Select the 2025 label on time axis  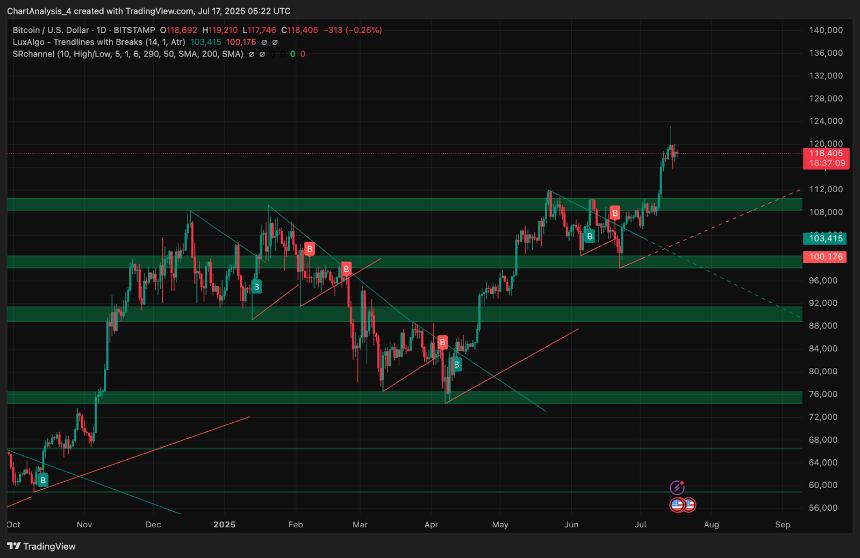(224, 524)
